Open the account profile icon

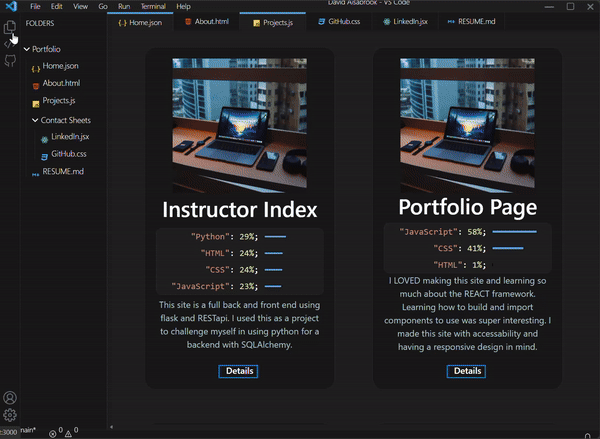pyautogui.click(x=10, y=398)
